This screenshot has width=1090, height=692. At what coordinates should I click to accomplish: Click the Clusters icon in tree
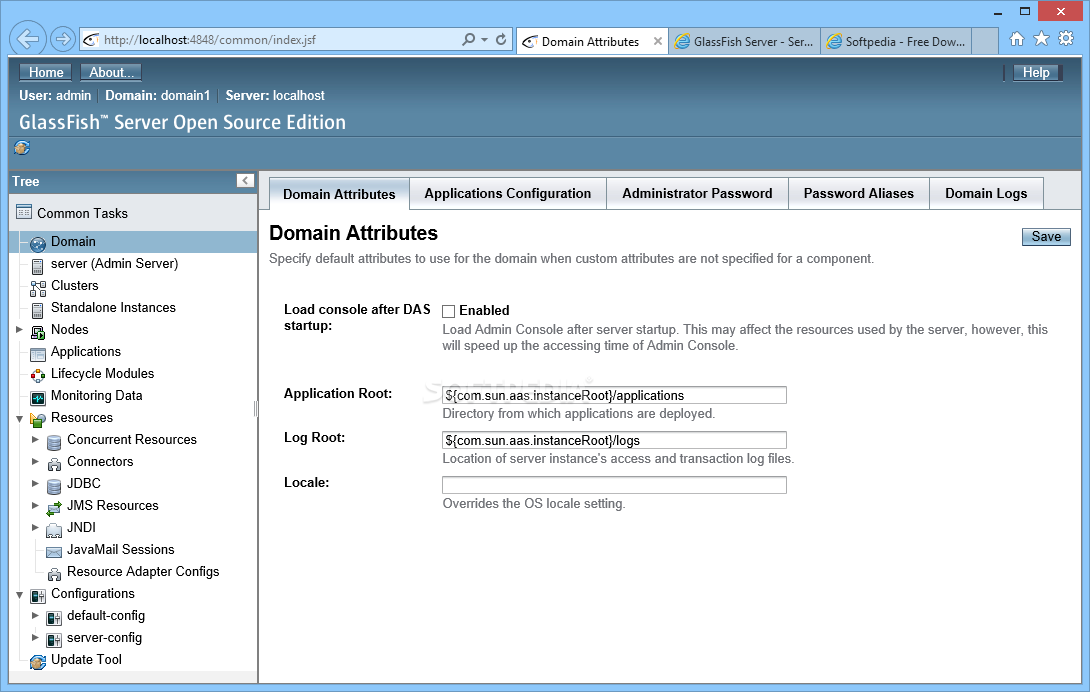coord(38,288)
